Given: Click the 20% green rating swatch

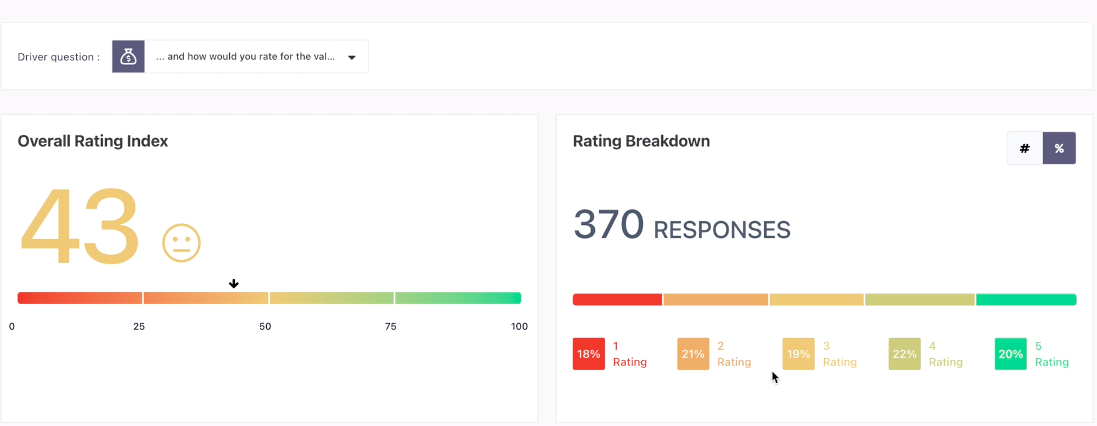Looking at the screenshot, I should point(1010,354).
